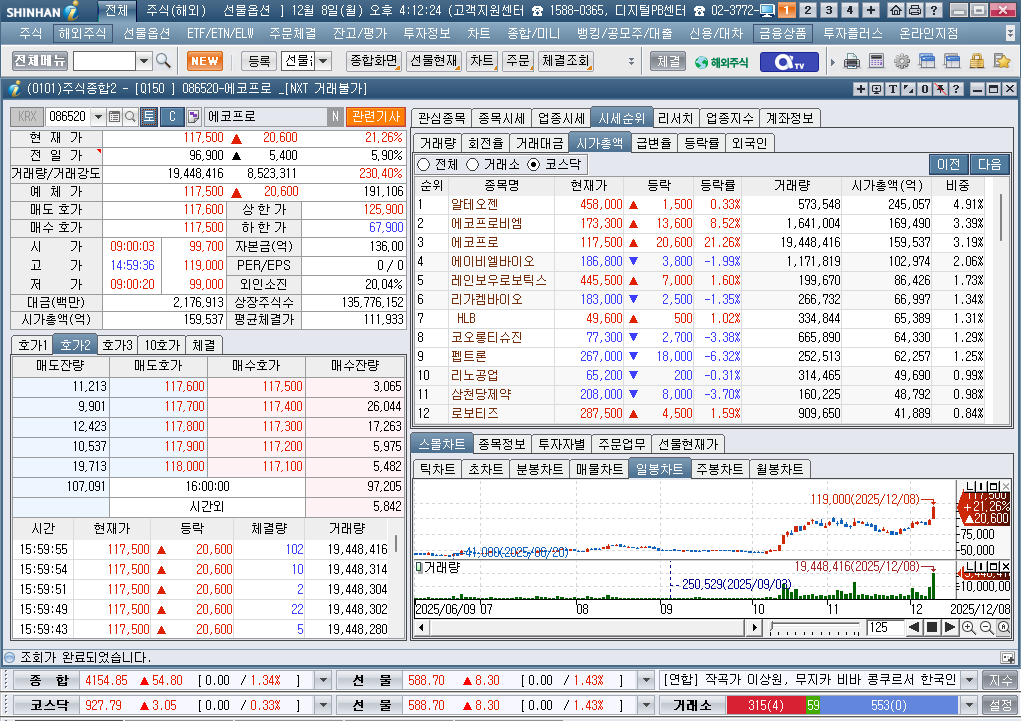Screen dimensions: 1021x721
Task: Open the first 선물 588.70 dropdown arrow
Action: tap(646, 681)
